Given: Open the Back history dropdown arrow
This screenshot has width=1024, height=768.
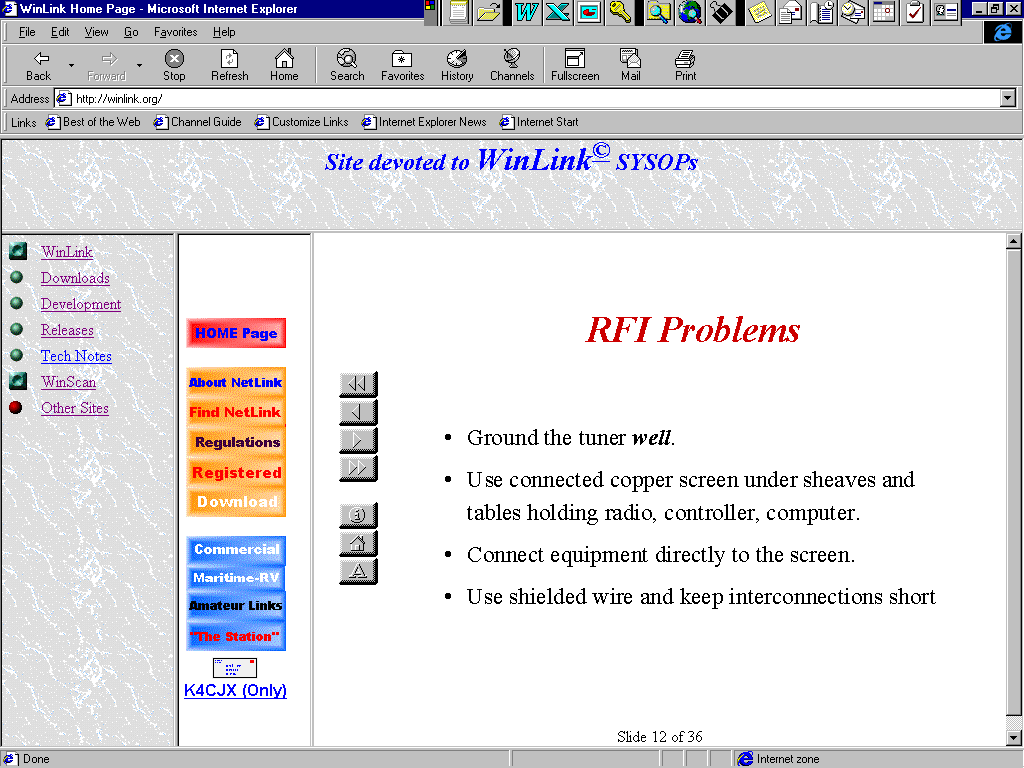Looking at the screenshot, I should tap(71, 65).
